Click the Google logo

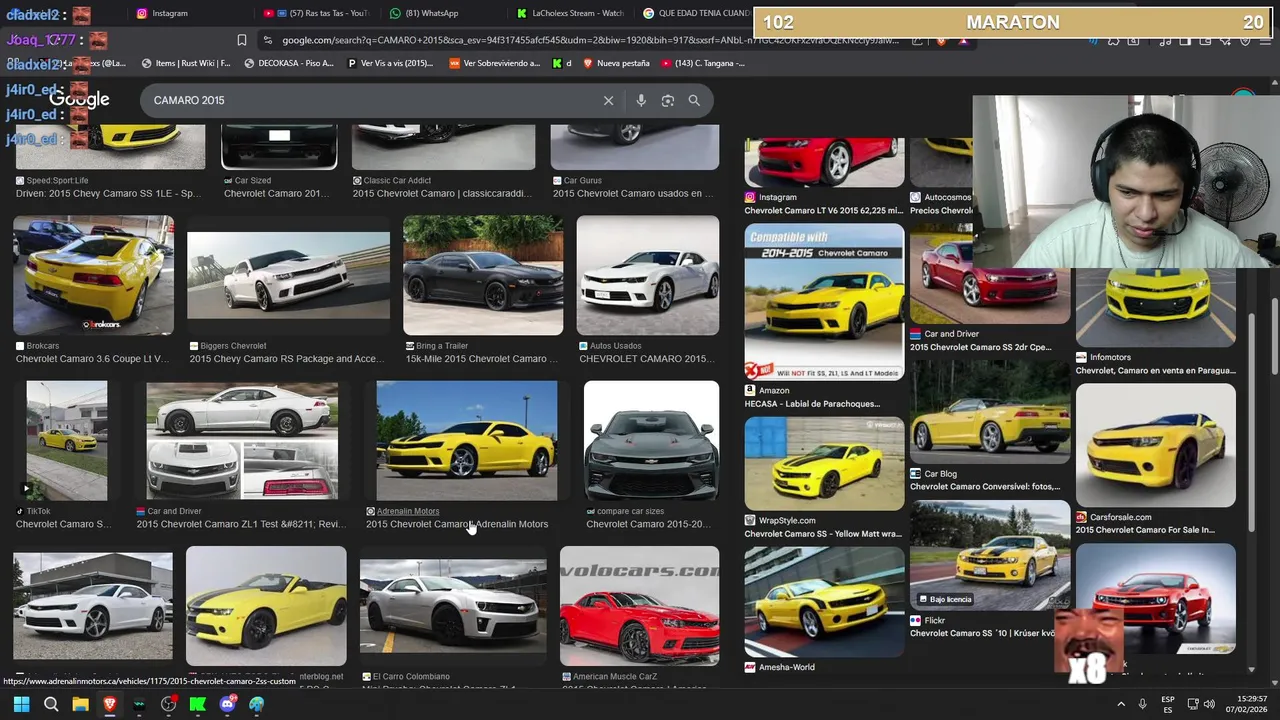tap(80, 99)
